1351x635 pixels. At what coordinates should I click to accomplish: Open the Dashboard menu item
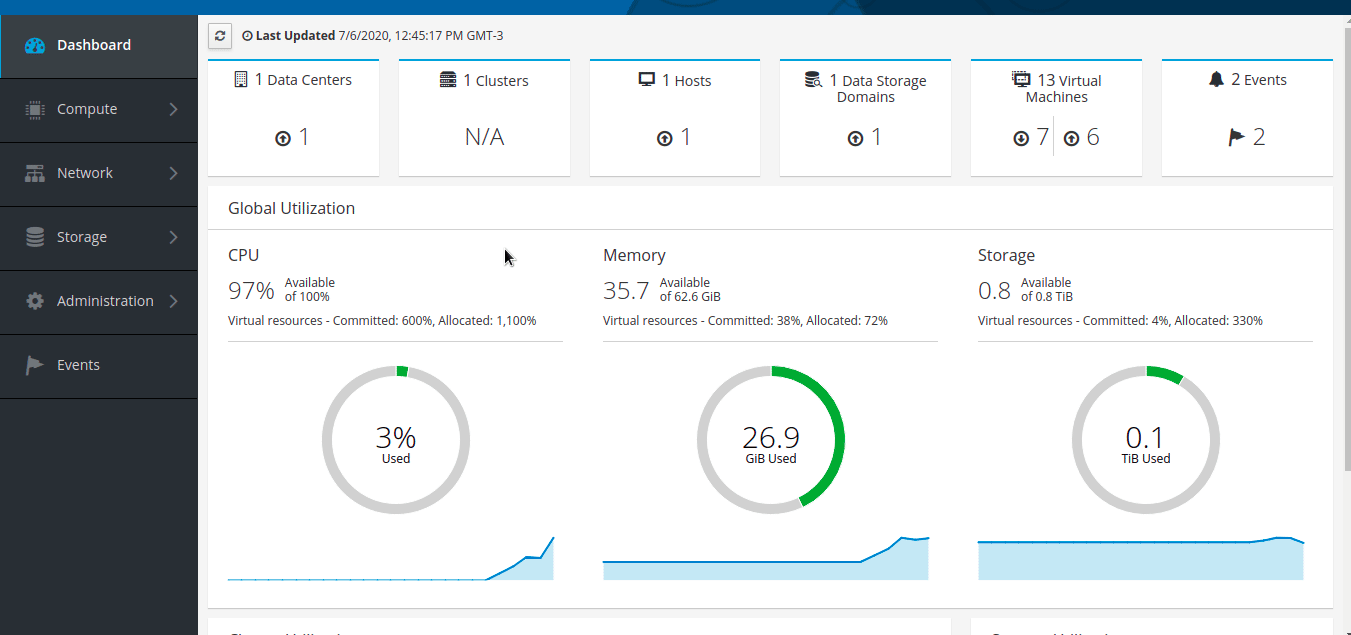click(94, 45)
